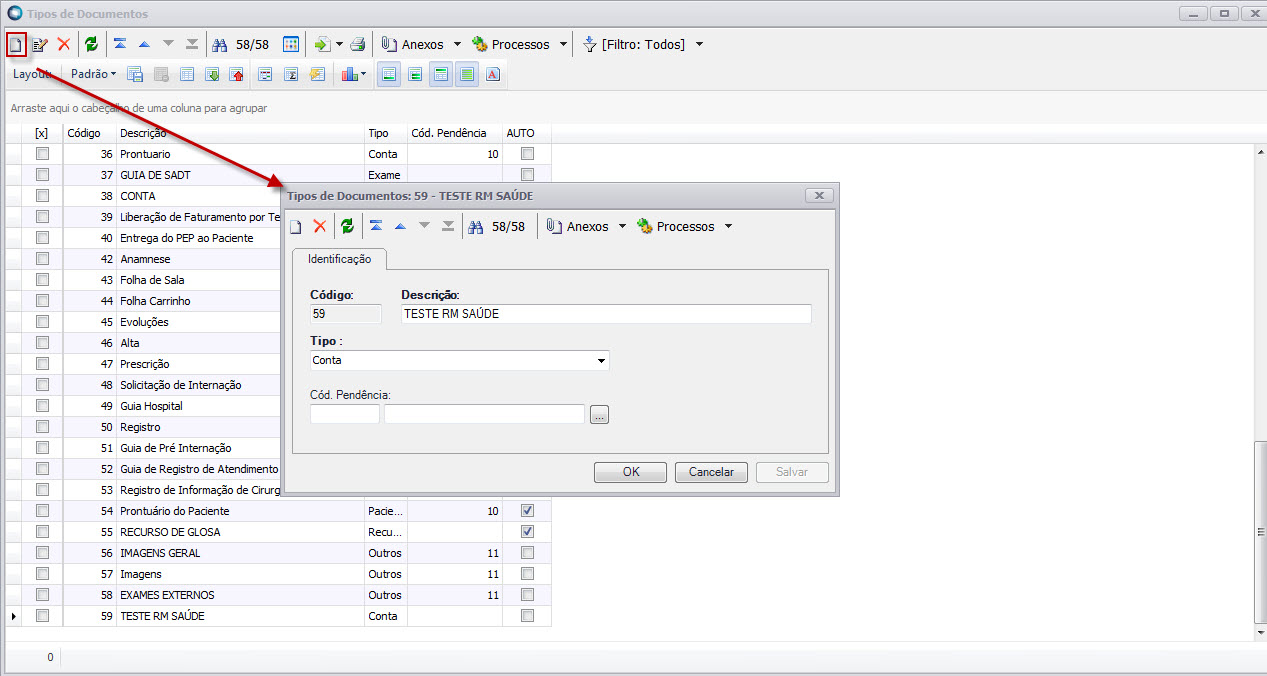Open the Cód. Pendência lookup ellipsis button
This screenshot has width=1267, height=676.
click(x=599, y=414)
